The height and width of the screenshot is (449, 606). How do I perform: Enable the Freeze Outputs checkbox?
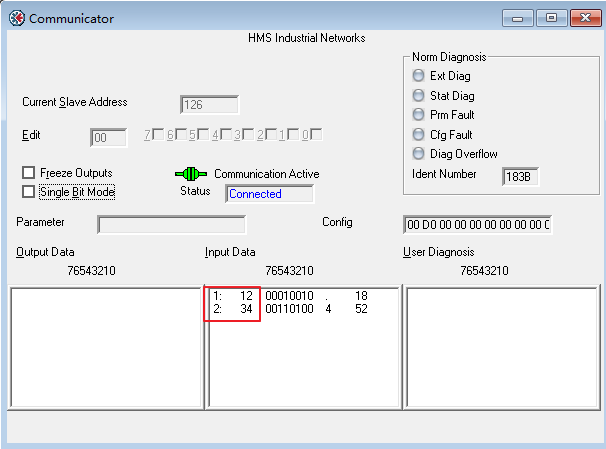tap(29, 172)
